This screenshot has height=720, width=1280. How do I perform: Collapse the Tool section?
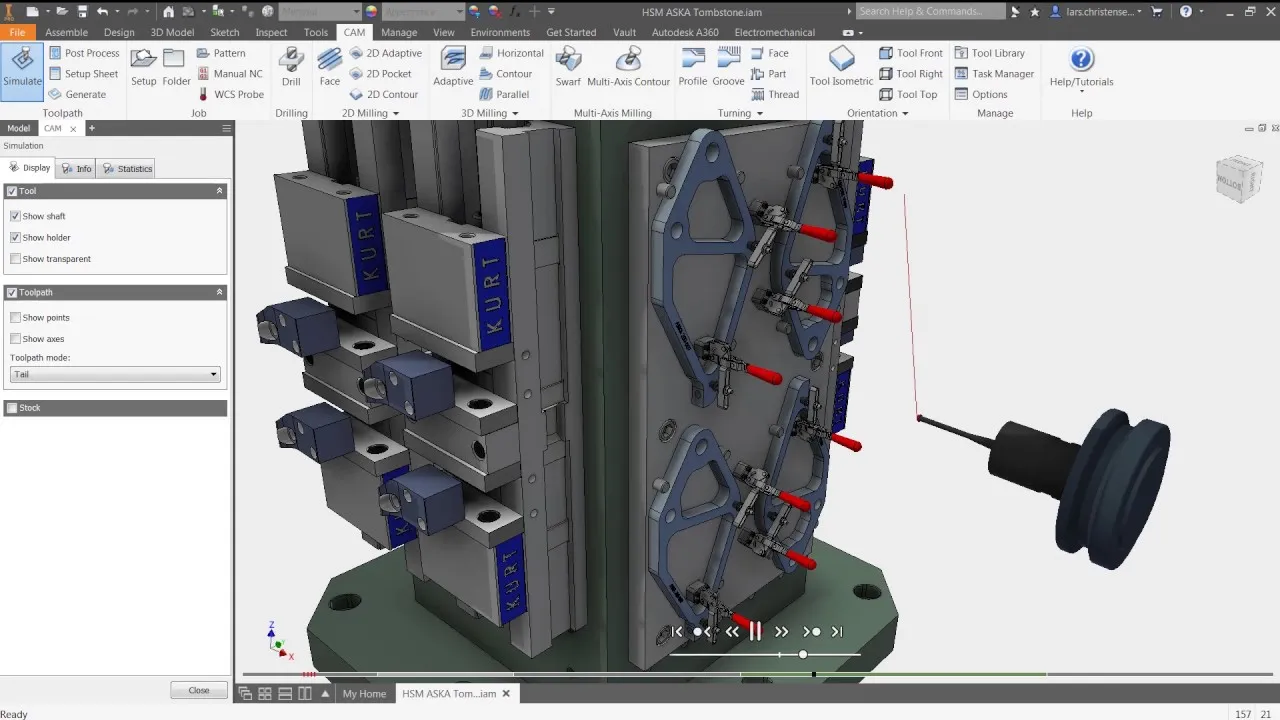[219, 191]
